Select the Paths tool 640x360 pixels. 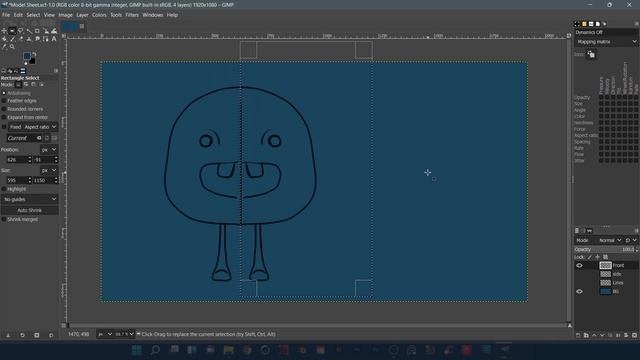coord(46,39)
